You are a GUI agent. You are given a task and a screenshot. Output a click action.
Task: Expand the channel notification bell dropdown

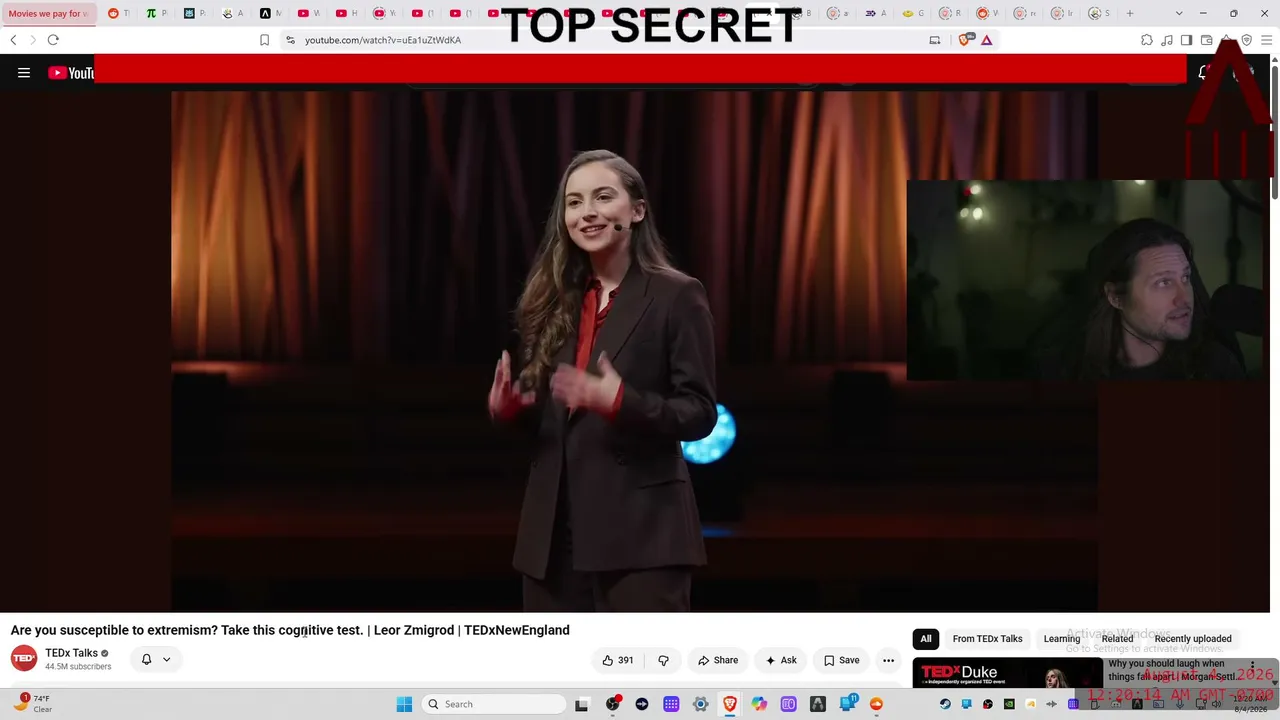[156, 659]
